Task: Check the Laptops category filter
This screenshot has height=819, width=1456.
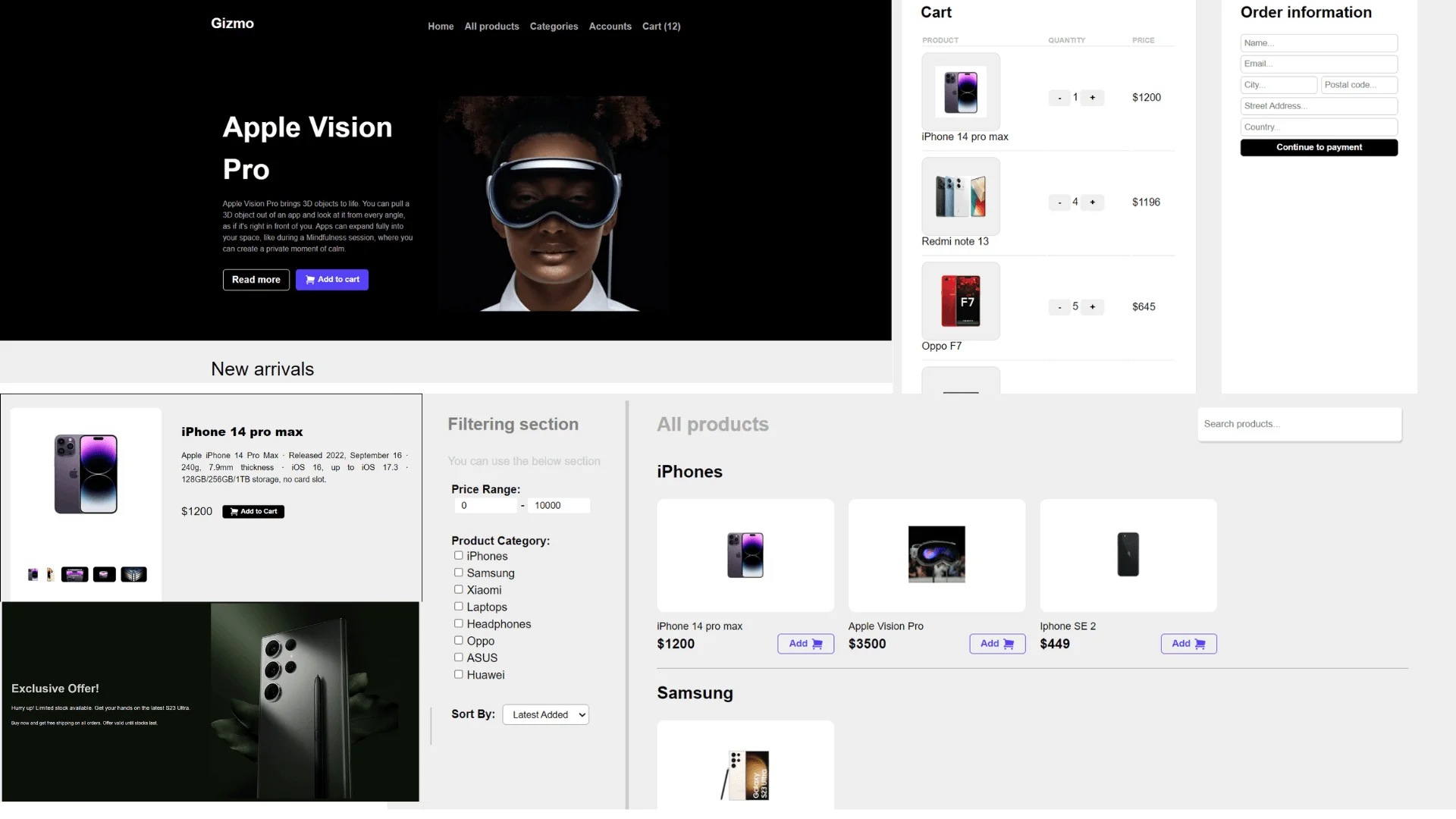Action: [458, 607]
